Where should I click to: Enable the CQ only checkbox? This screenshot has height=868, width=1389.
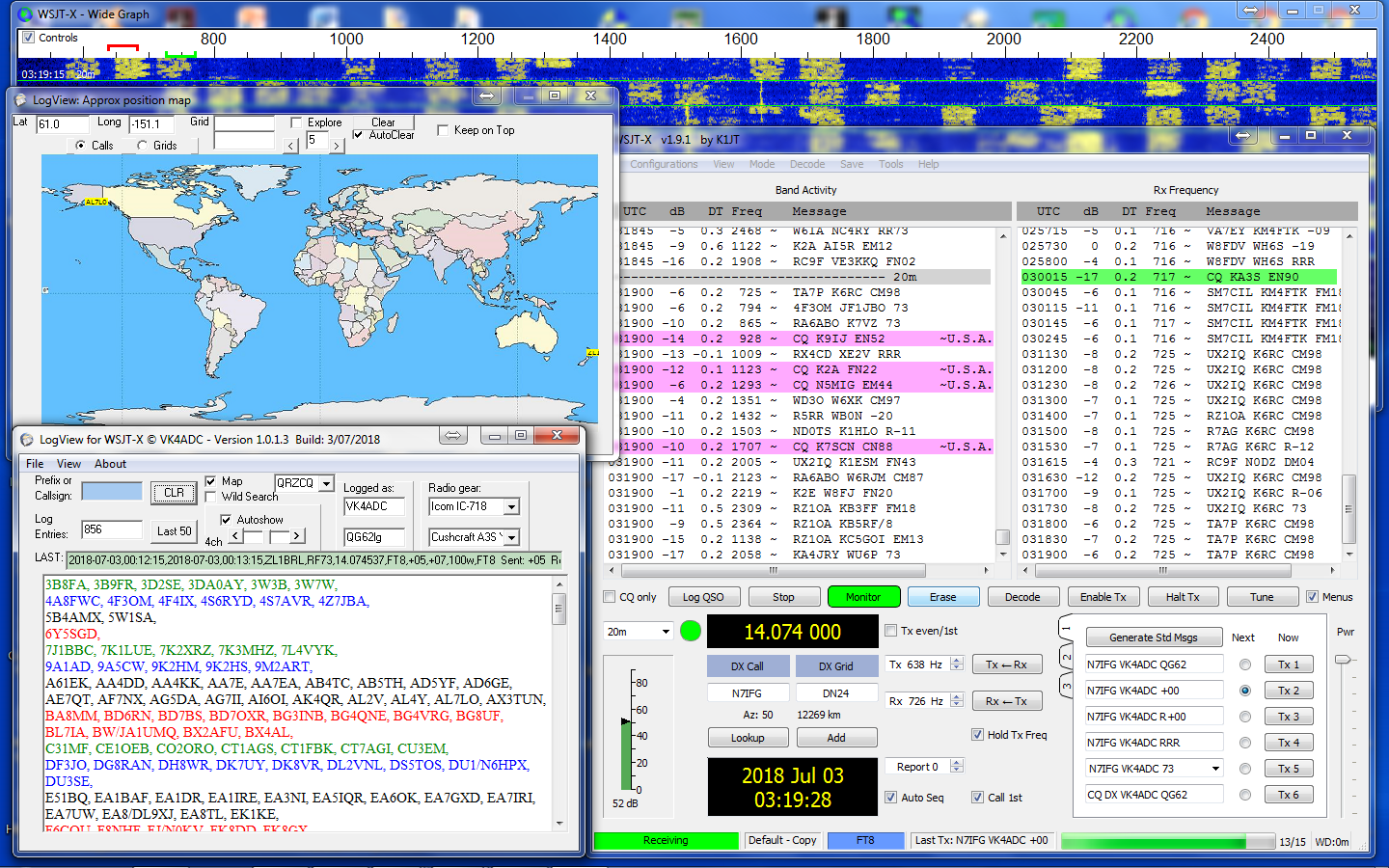[610, 597]
